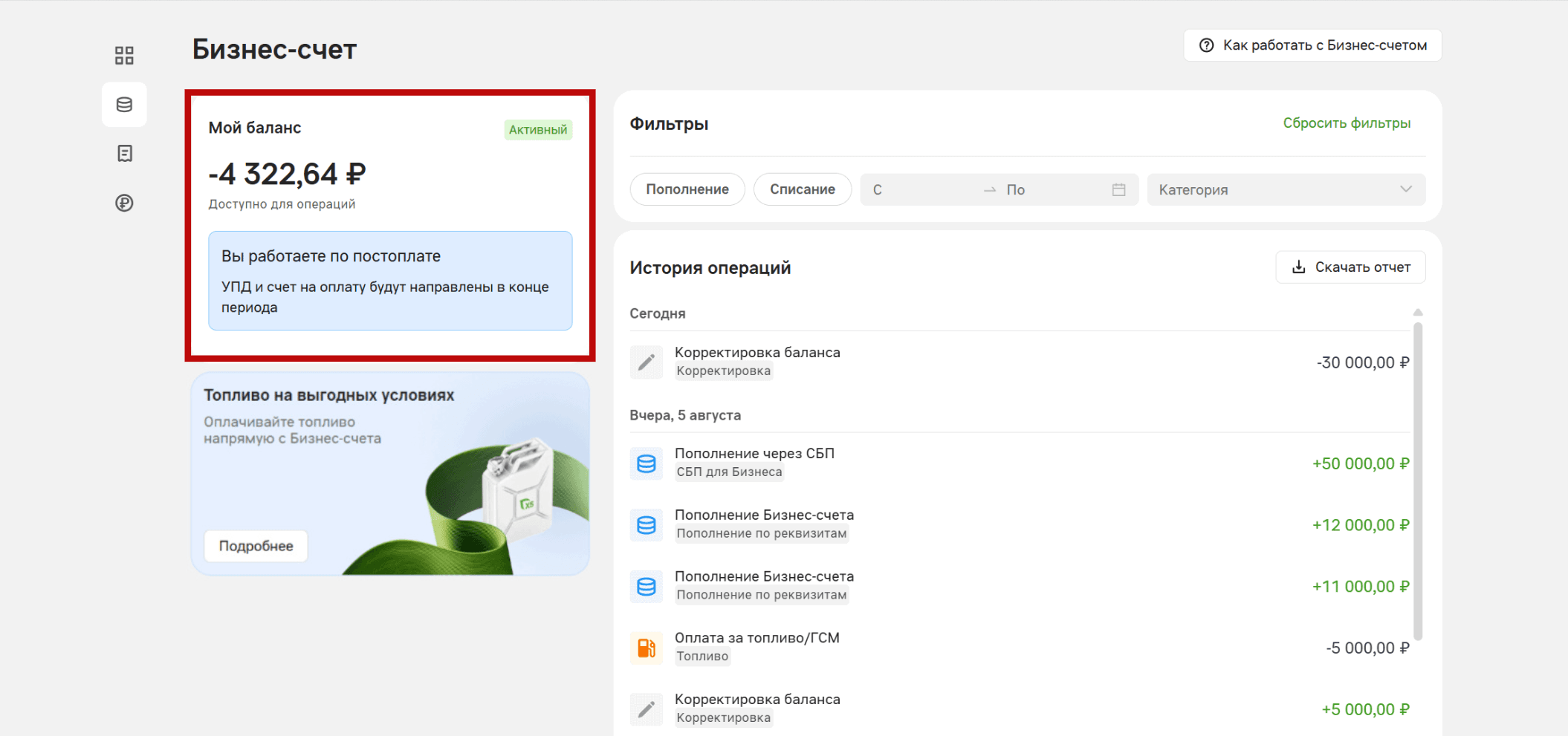
Task: Click the Мой баланс heading
Action: [255, 128]
